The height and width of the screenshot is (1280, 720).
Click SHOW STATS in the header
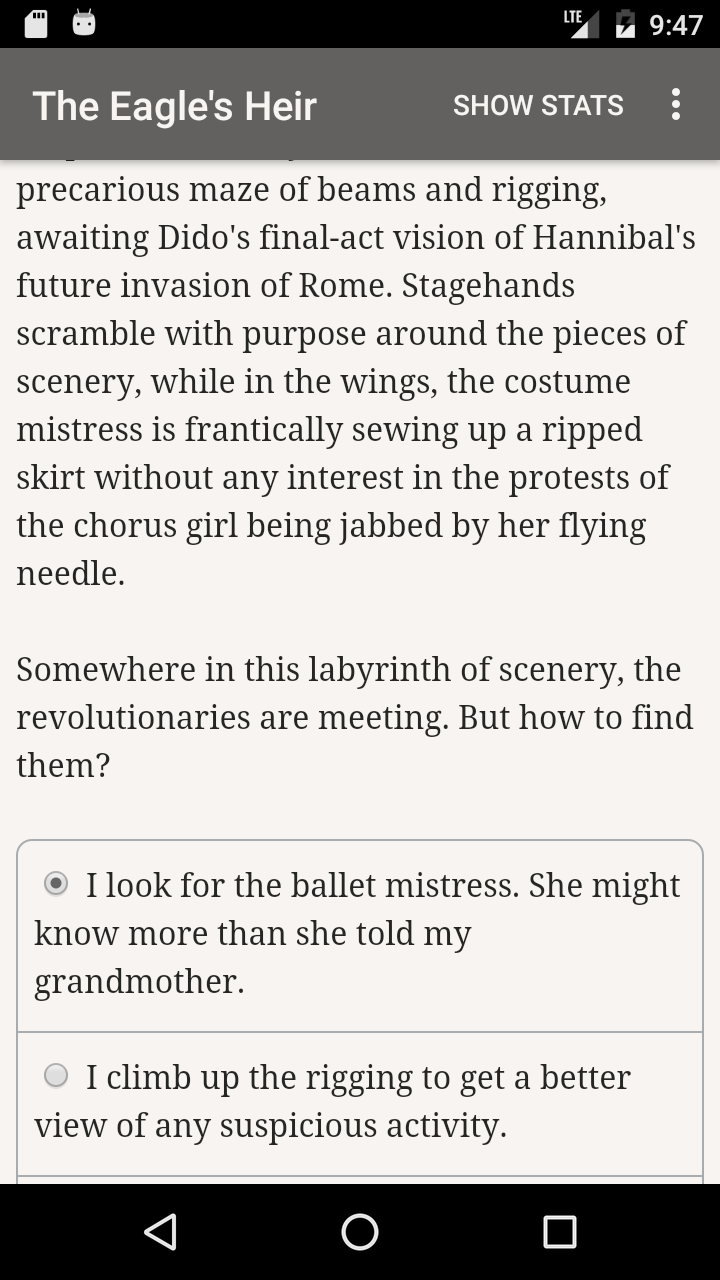pyautogui.click(x=538, y=105)
